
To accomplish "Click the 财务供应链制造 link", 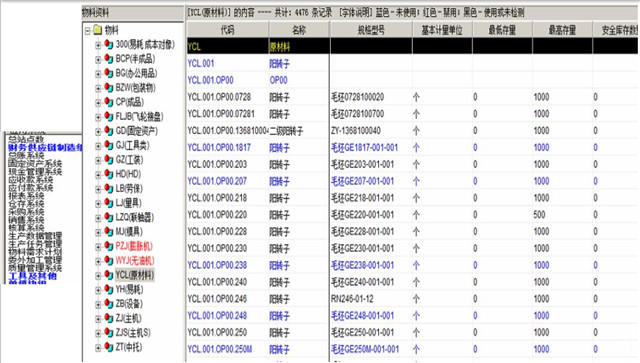I will pyautogui.click(x=45, y=147).
